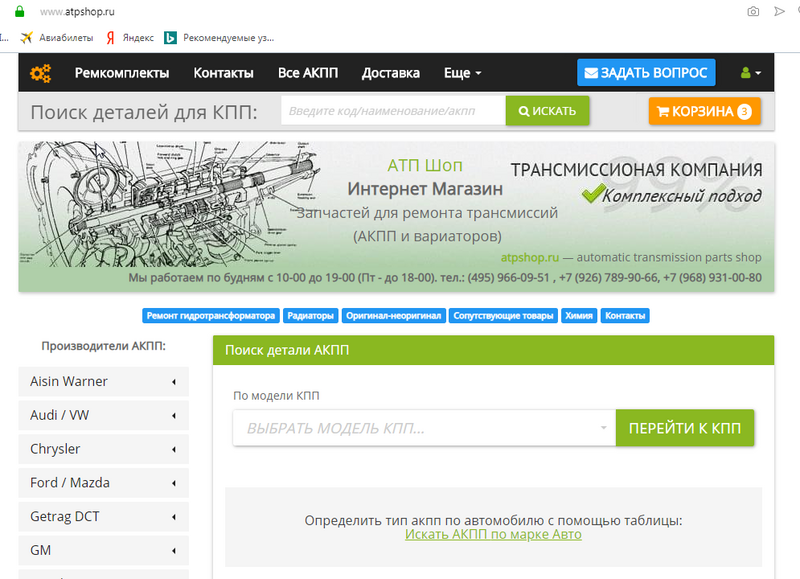This screenshot has width=800, height=579.
Task: Open the Ремкомплекты menu item
Action: tap(122, 73)
